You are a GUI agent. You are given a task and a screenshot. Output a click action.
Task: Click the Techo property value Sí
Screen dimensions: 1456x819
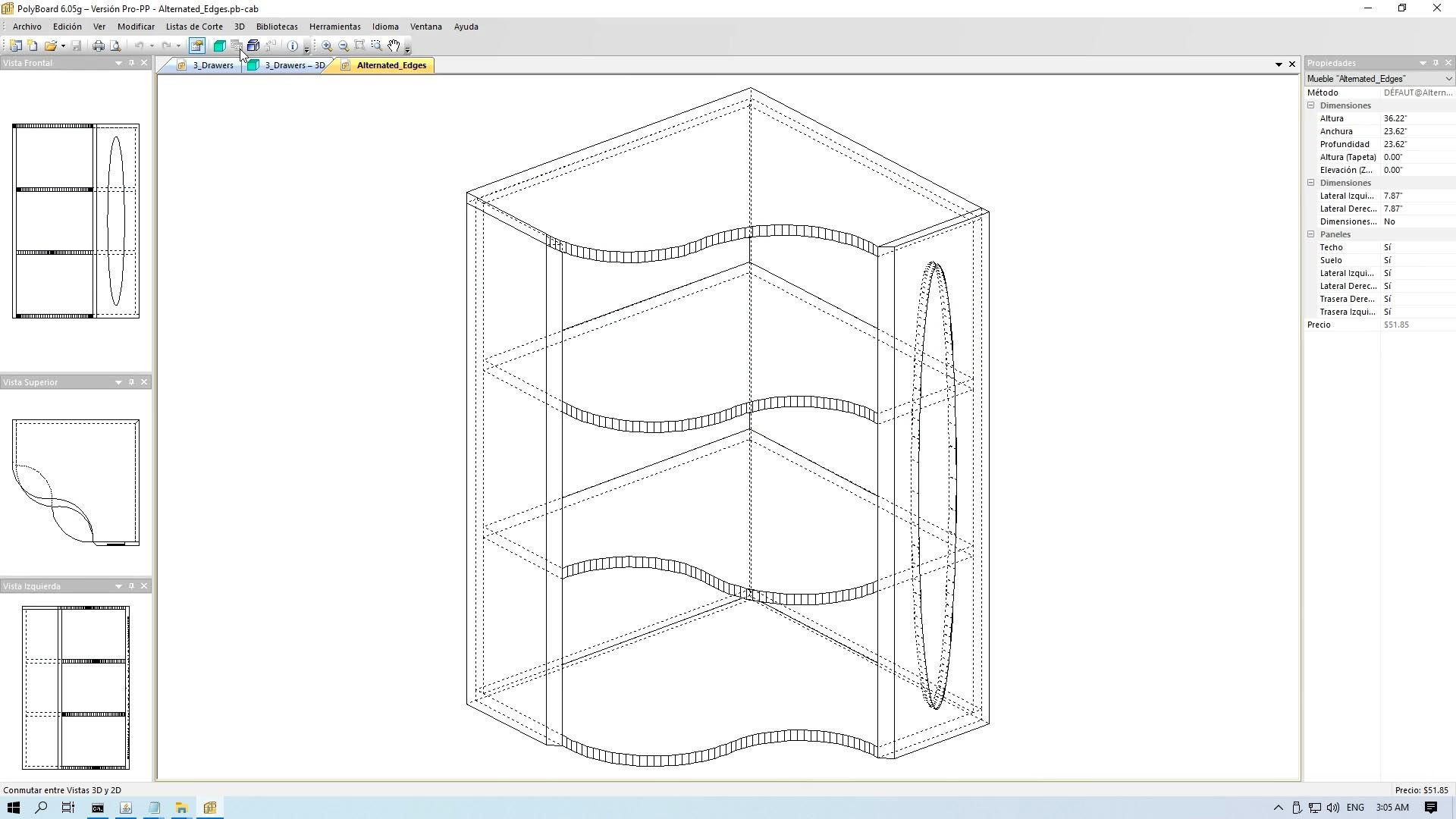point(1388,247)
